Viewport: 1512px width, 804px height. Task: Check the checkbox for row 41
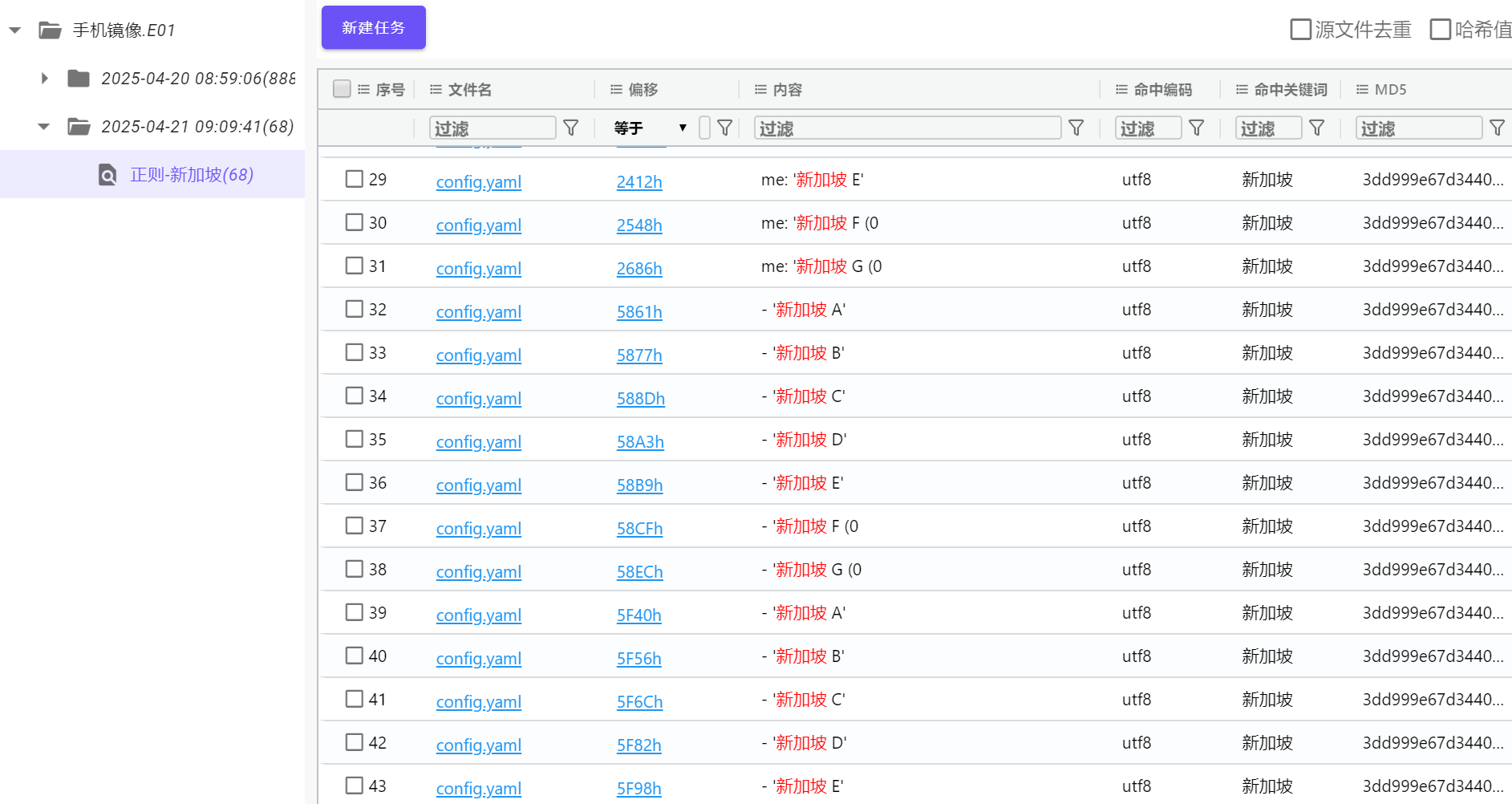click(x=355, y=699)
